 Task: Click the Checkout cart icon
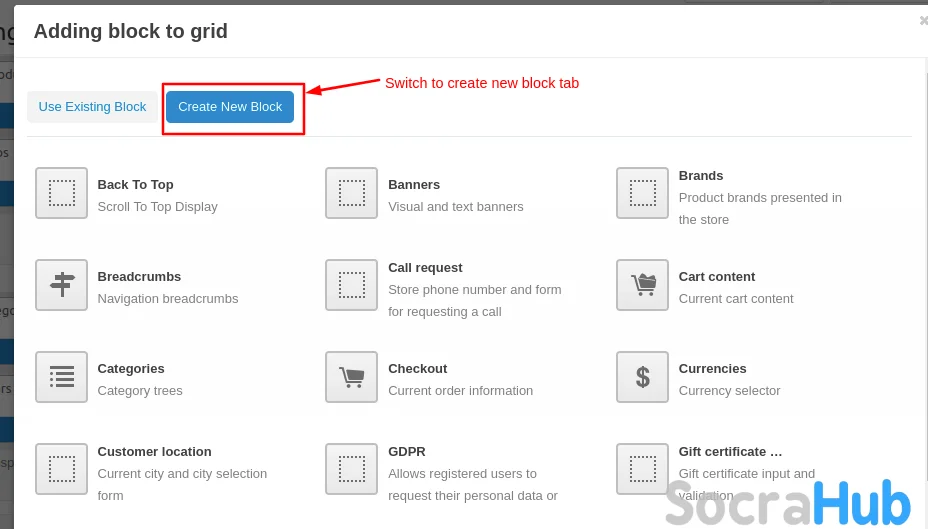pyautogui.click(x=351, y=377)
